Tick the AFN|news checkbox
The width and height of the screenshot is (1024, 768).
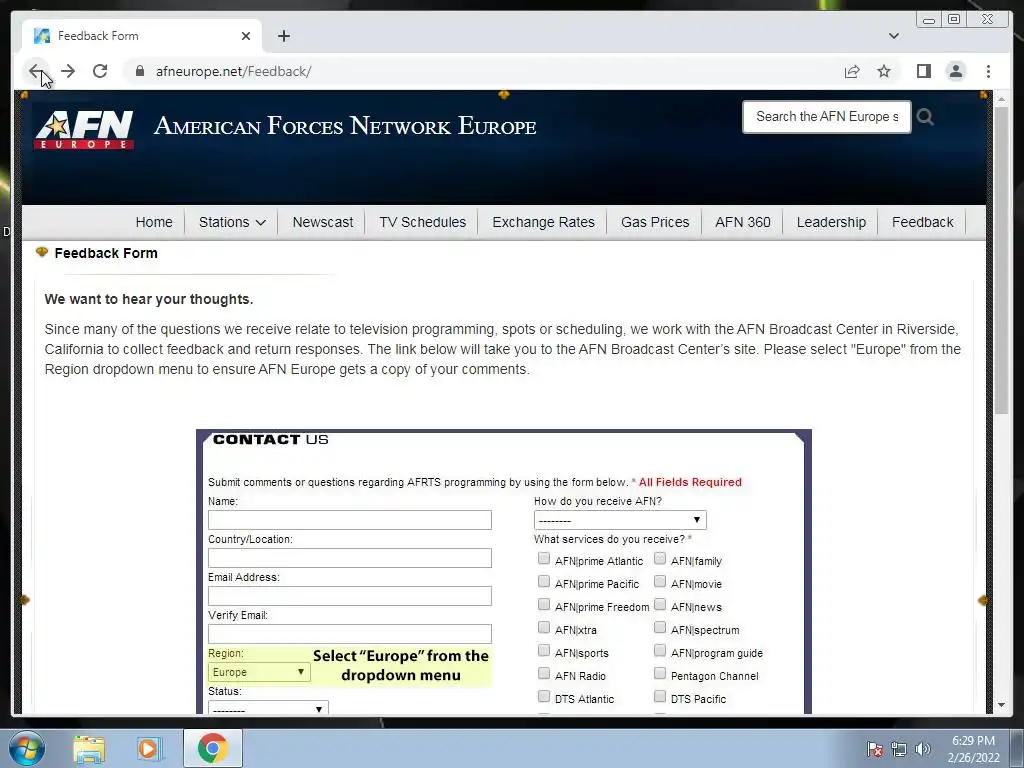tap(660, 604)
